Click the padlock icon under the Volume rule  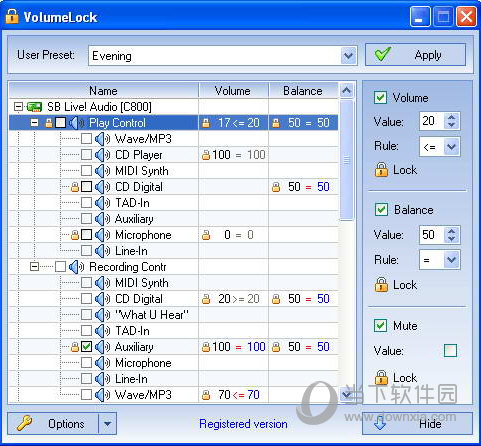tap(381, 169)
